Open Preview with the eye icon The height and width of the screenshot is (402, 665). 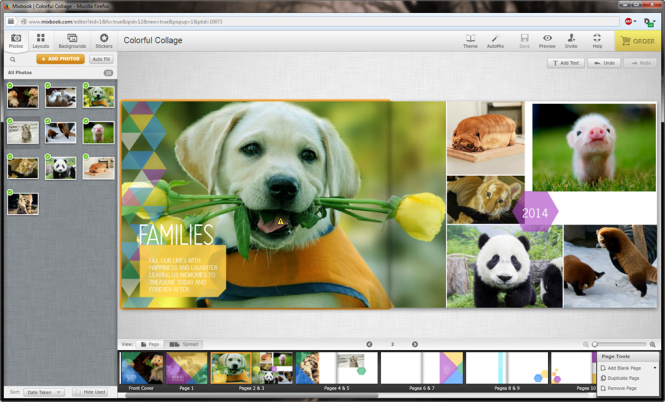[547, 41]
